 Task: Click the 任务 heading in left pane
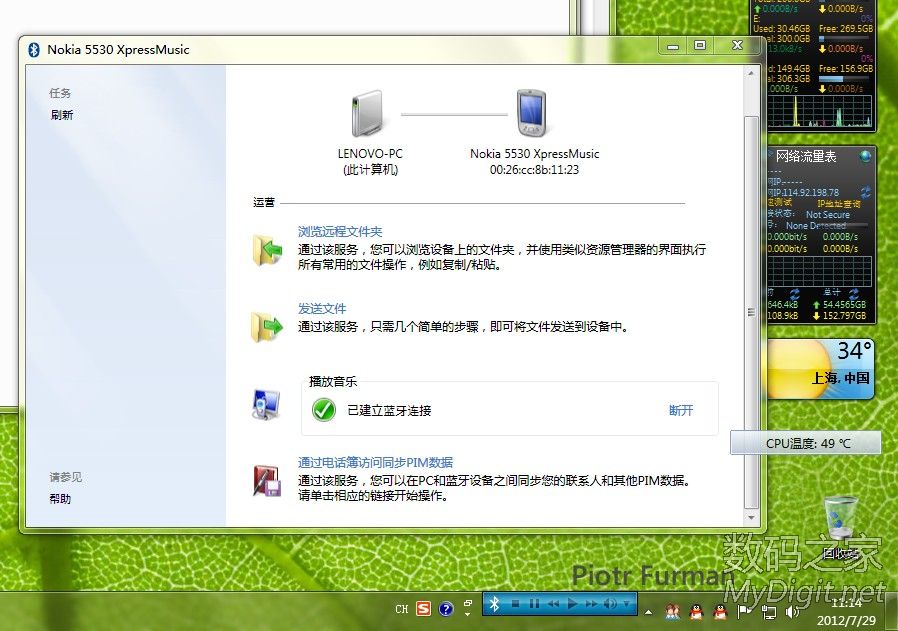(60, 93)
